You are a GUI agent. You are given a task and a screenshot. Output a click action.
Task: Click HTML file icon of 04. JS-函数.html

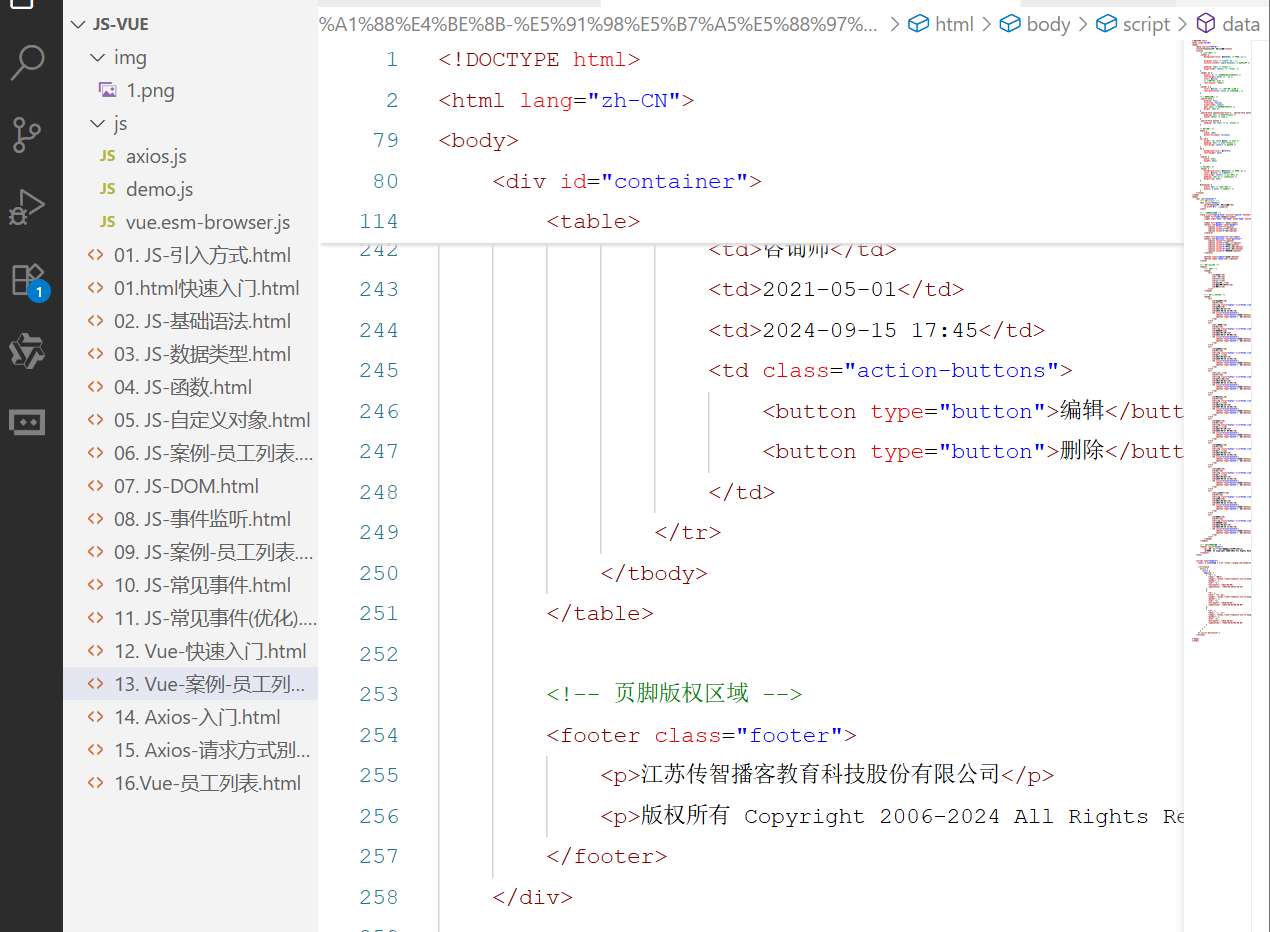[x=95, y=387]
